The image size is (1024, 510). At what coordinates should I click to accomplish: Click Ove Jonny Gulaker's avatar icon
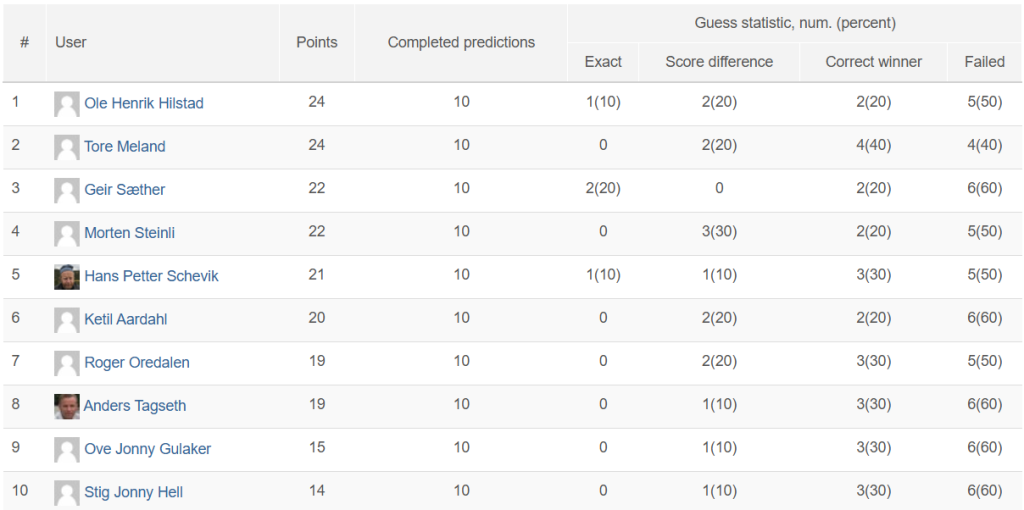(x=67, y=449)
